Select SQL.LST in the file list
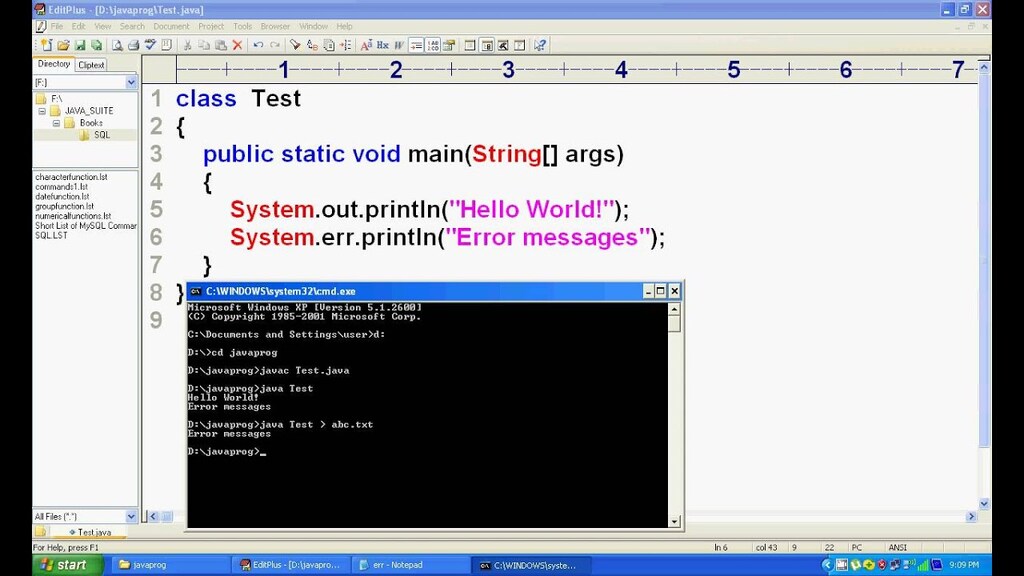Viewport: 1024px width, 576px height. point(52,236)
